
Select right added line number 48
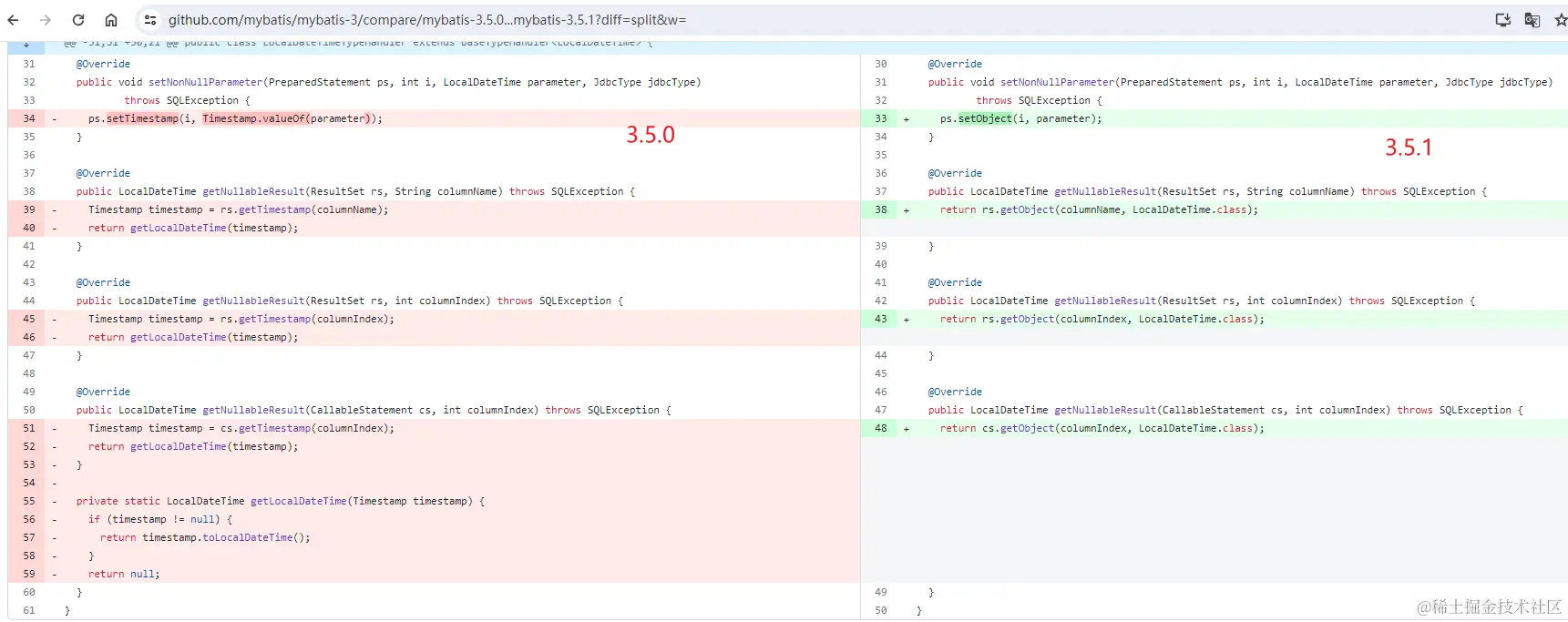pos(881,428)
